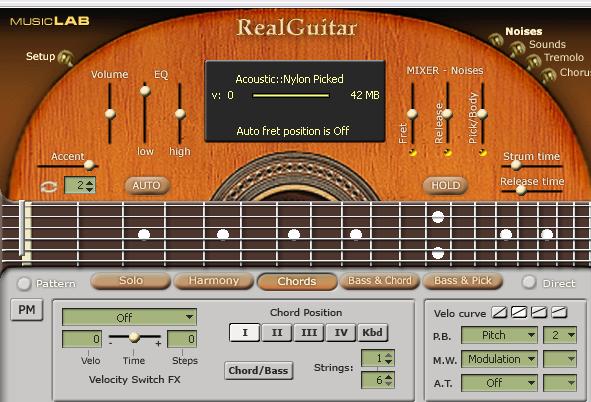Viewport: 591px width, 402px height.
Task: Flip the Tremolo toggle switch
Action: point(533,61)
